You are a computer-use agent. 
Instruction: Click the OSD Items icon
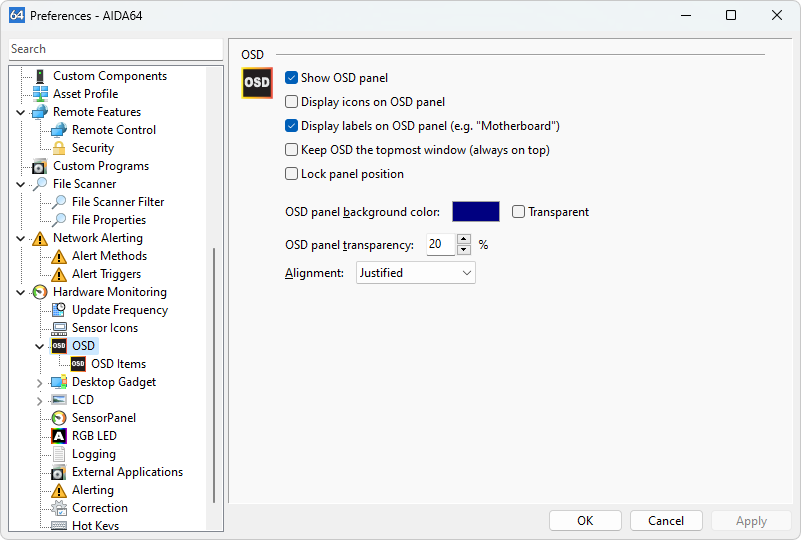[x=78, y=364]
